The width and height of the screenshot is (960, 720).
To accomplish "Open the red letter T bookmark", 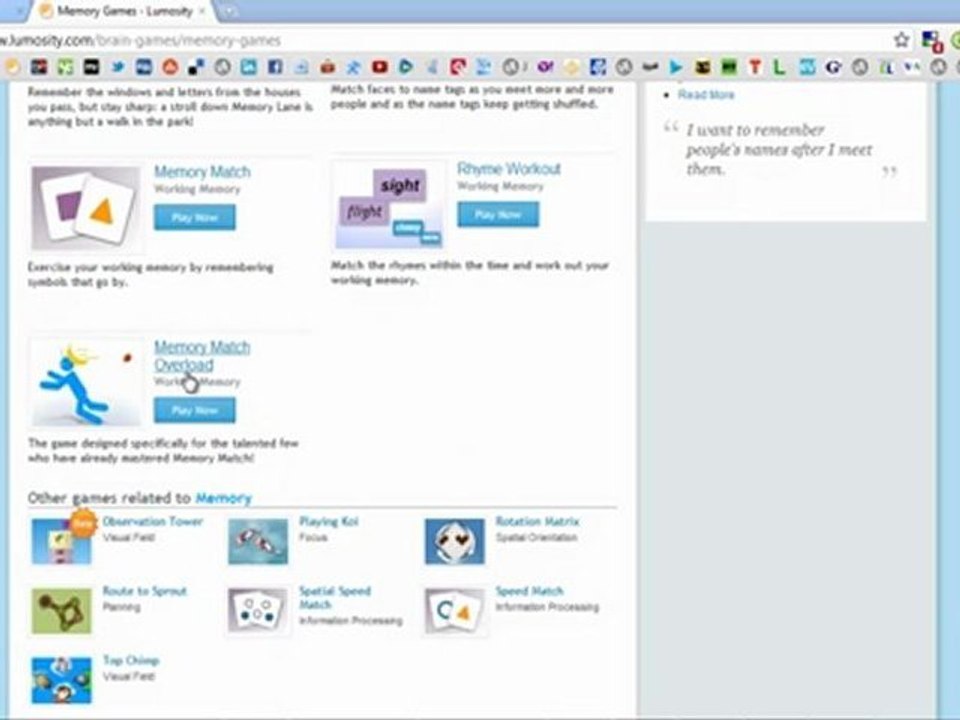I will point(755,67).
